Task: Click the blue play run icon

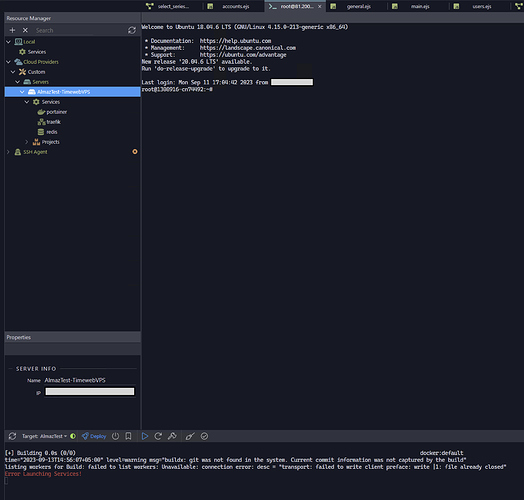Action: (x=145, y=436)
